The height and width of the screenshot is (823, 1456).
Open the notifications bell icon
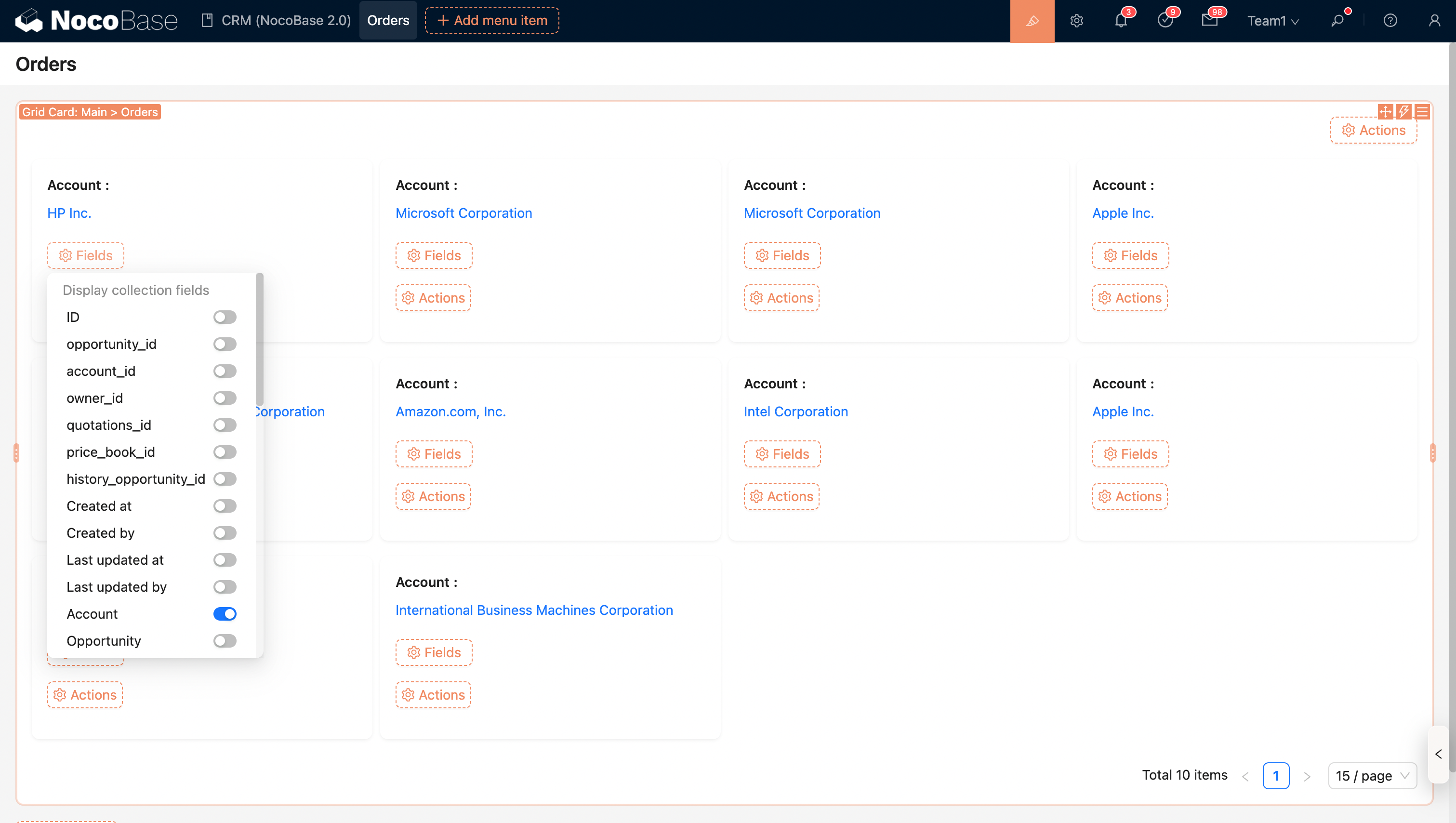click(x=1121, y=21)
